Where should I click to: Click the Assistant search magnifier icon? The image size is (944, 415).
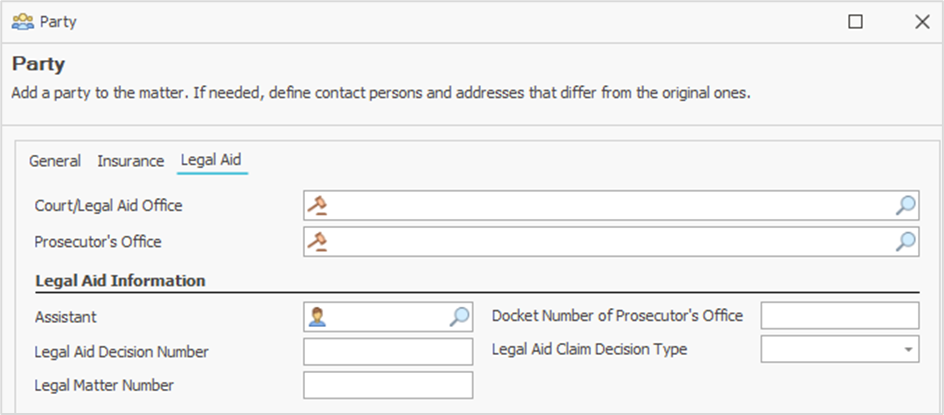pyautogui.click(x=459, y=317)
